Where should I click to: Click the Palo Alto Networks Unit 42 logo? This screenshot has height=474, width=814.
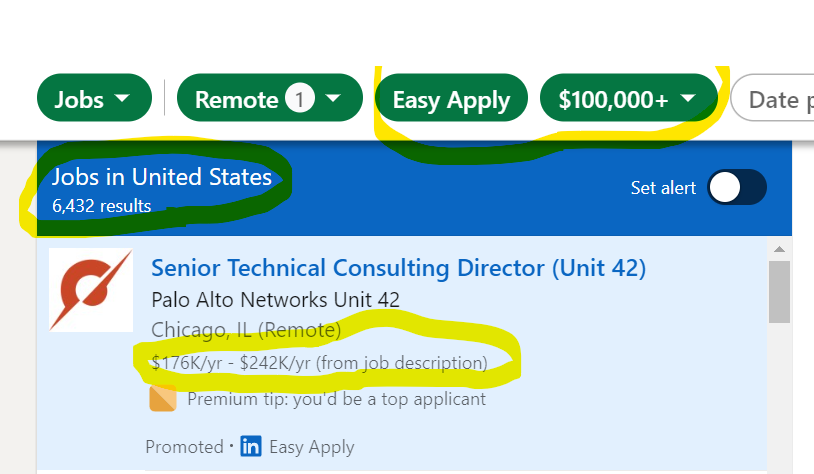[x=91, y=290]
